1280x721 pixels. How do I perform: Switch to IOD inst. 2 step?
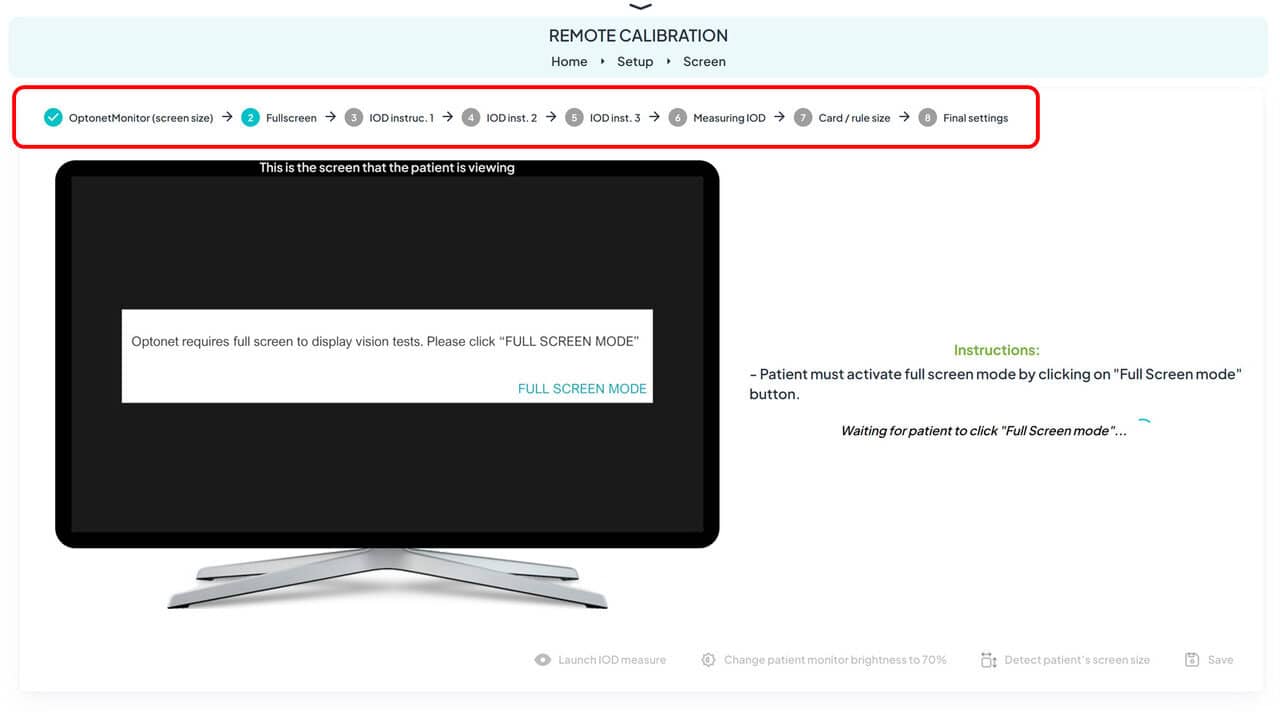click(511, 118)
